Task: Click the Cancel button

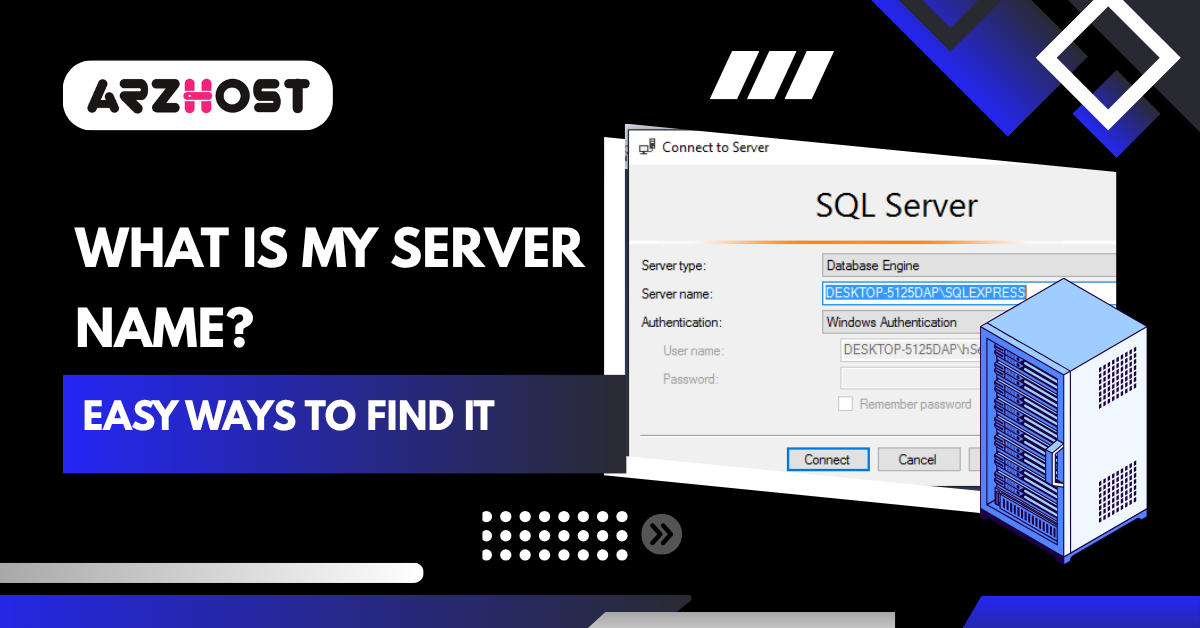Action: click(x=918, y=460)
